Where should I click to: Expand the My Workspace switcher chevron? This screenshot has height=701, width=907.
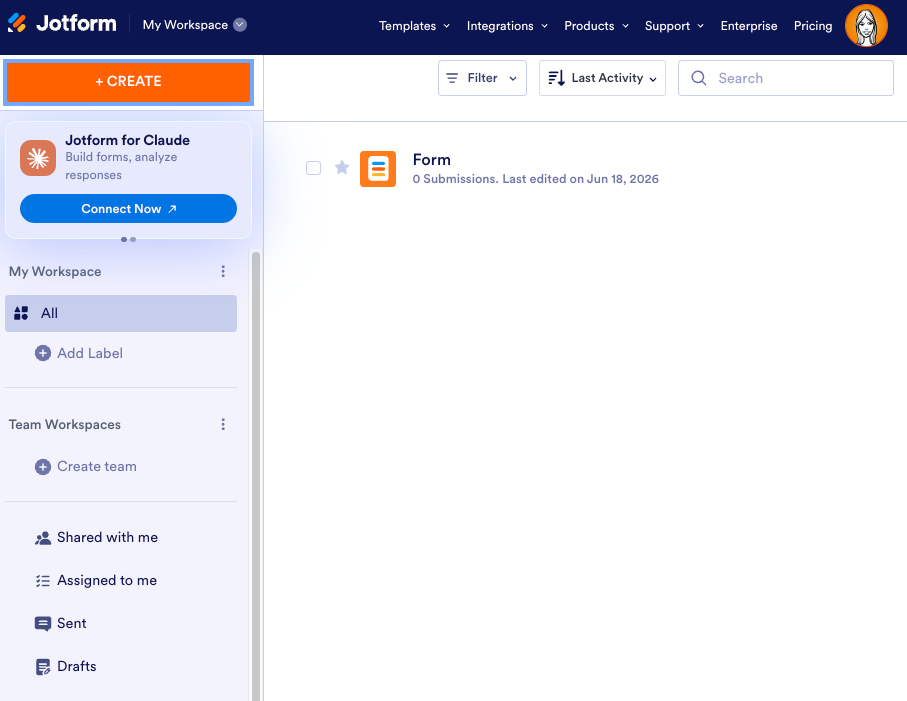240,25
